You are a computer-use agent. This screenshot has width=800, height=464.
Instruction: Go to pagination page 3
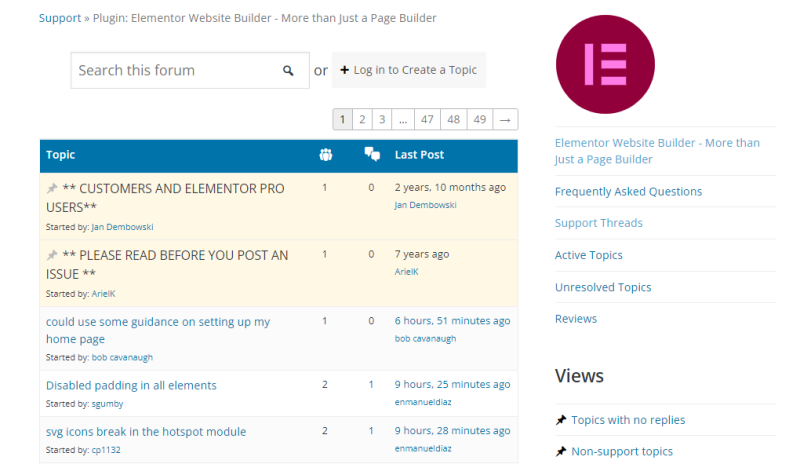point(382,119)
